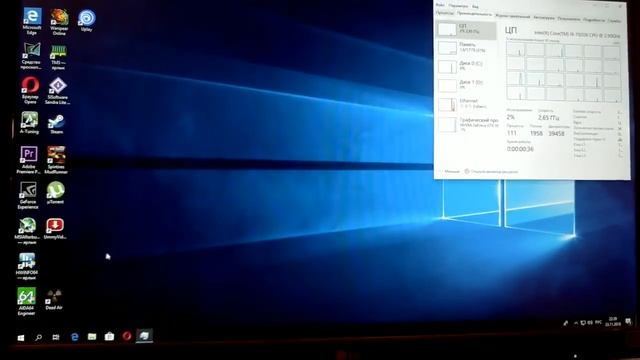The width and height of the screenshot is (640, 360).
Task: Switch to the Processes tab
Action: (444, 13)
